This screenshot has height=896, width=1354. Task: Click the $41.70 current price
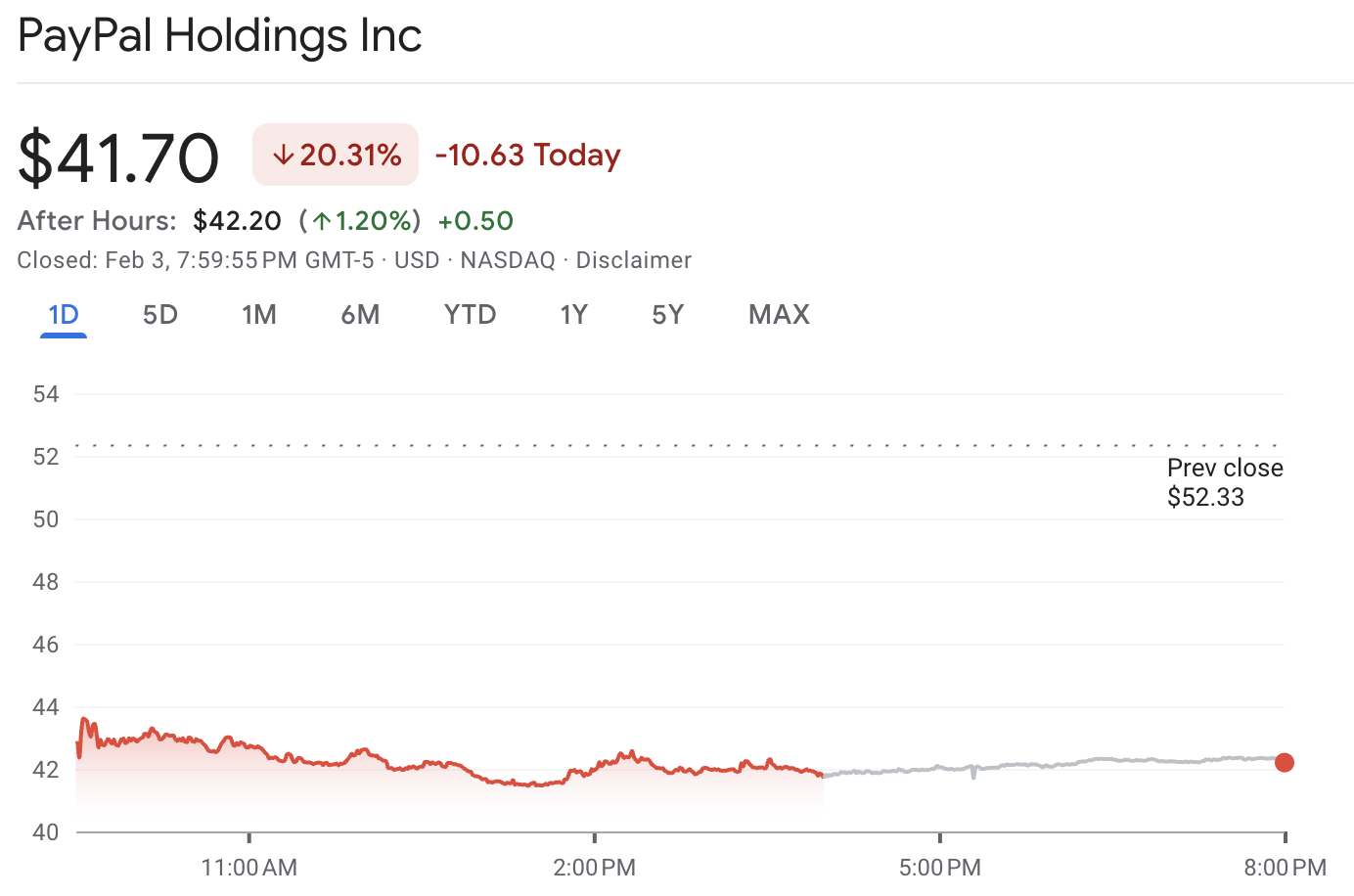coord(118,157)
